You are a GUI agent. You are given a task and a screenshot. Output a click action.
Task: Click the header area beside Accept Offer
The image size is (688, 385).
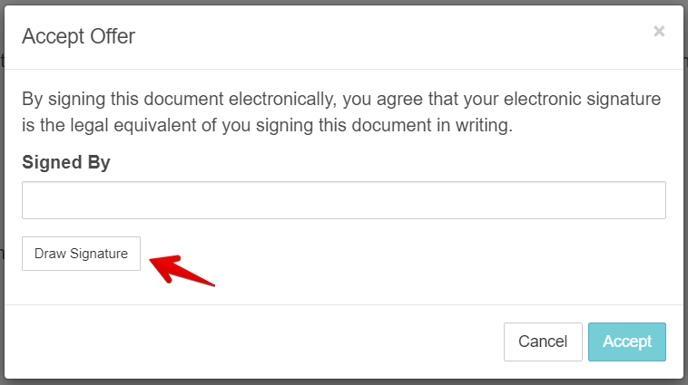tap(395, 37)
